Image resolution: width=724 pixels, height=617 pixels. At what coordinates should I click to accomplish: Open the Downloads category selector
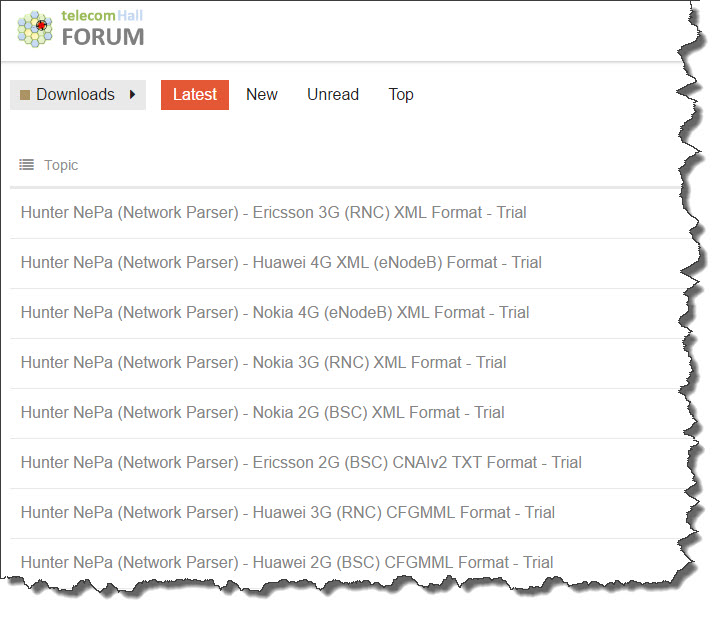click(78, 95)
